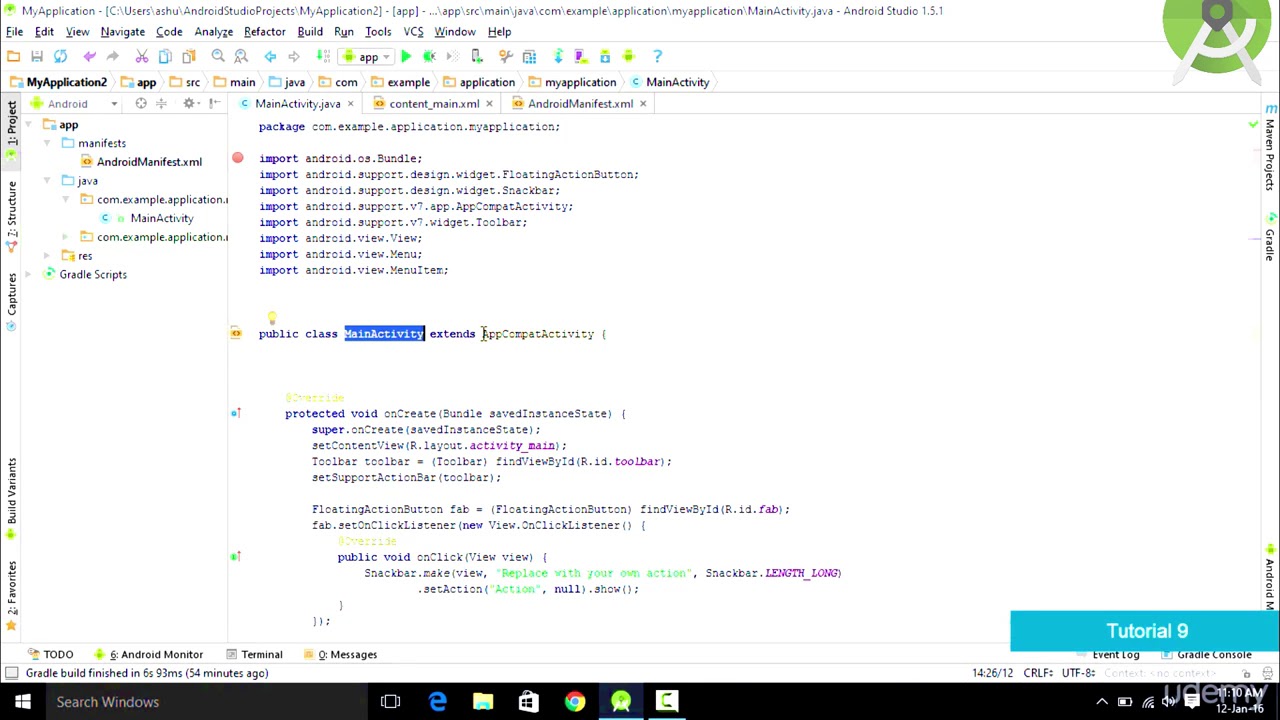Click the scroll from source target icon
Screen dimensions: 1280x720
click(x=141, y=104)
